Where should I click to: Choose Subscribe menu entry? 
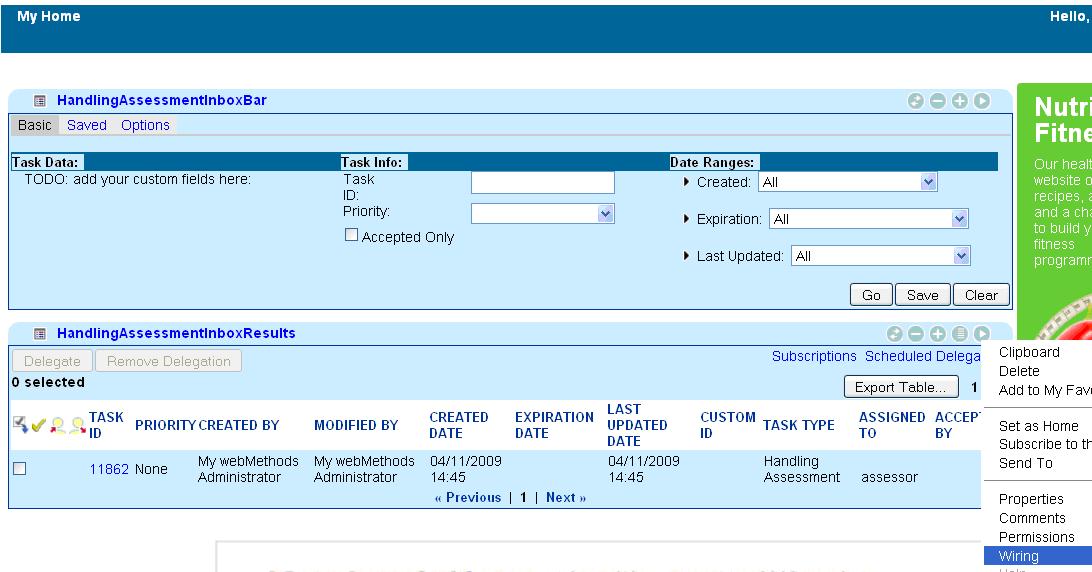point(1045,445)
